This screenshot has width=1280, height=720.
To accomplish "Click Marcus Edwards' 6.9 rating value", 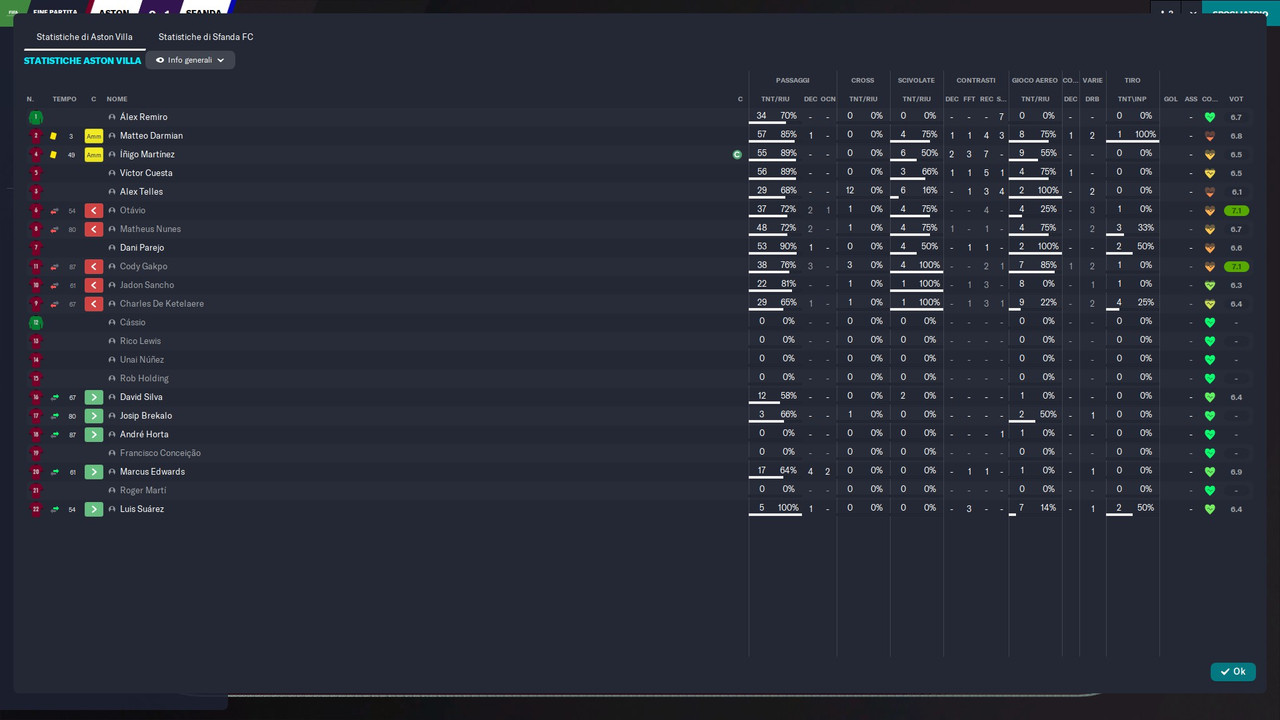I will 1236,472.
